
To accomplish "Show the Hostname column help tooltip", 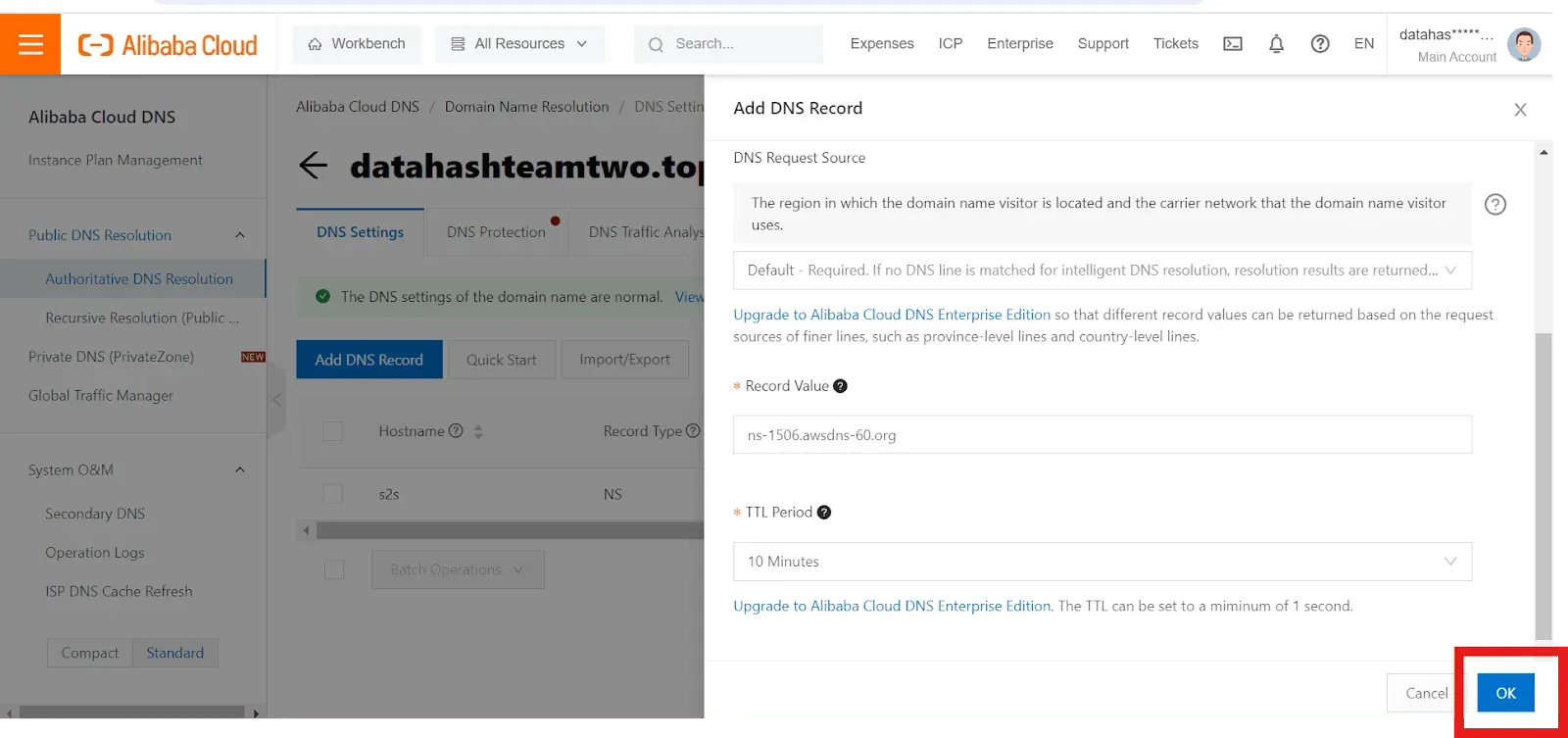I will click(x=456, y=431).
